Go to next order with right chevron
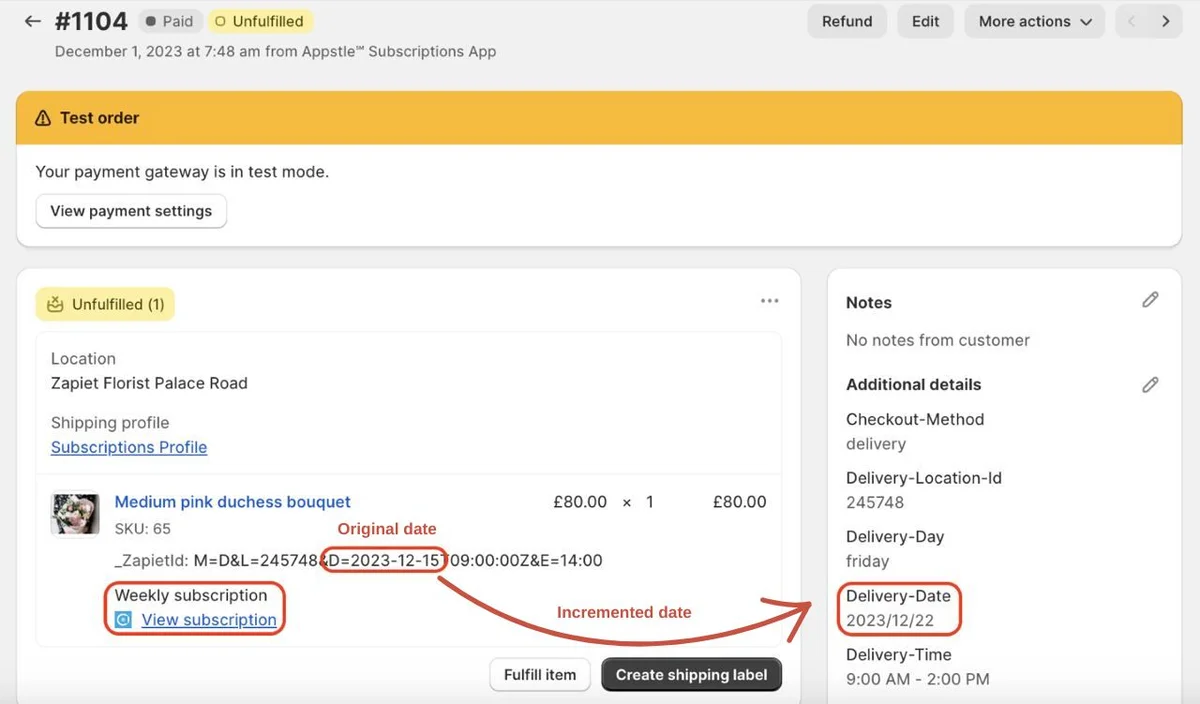1200x704 pixels. (x=1166, y=21)
